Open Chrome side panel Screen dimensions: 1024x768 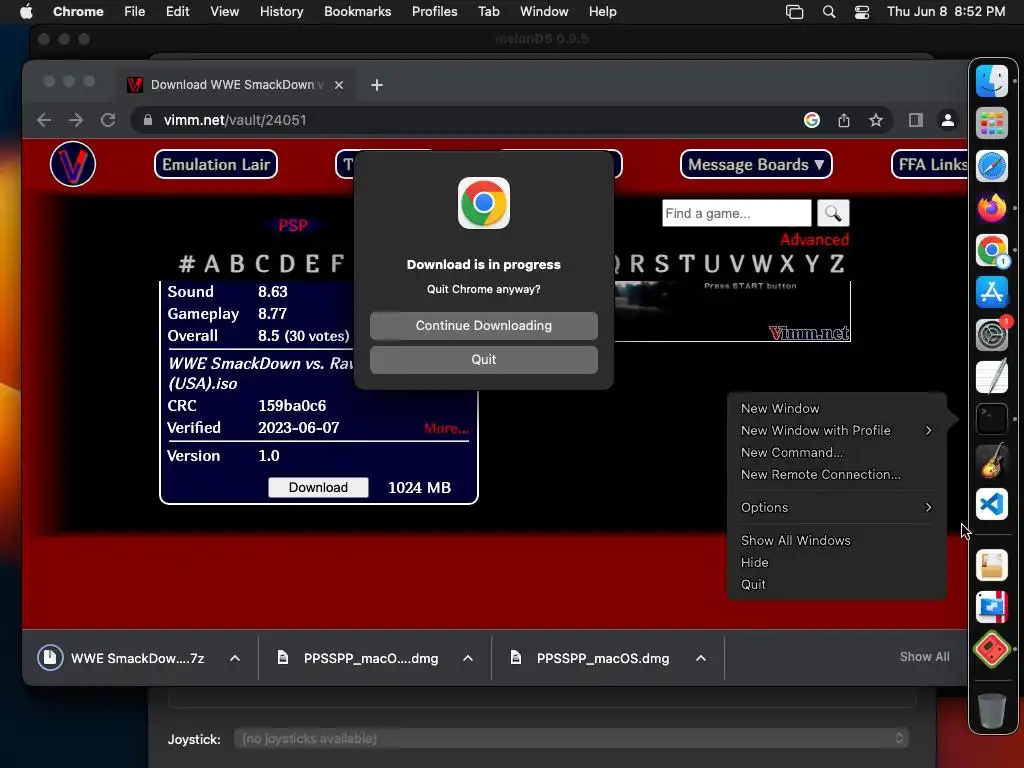pos(916,120)
